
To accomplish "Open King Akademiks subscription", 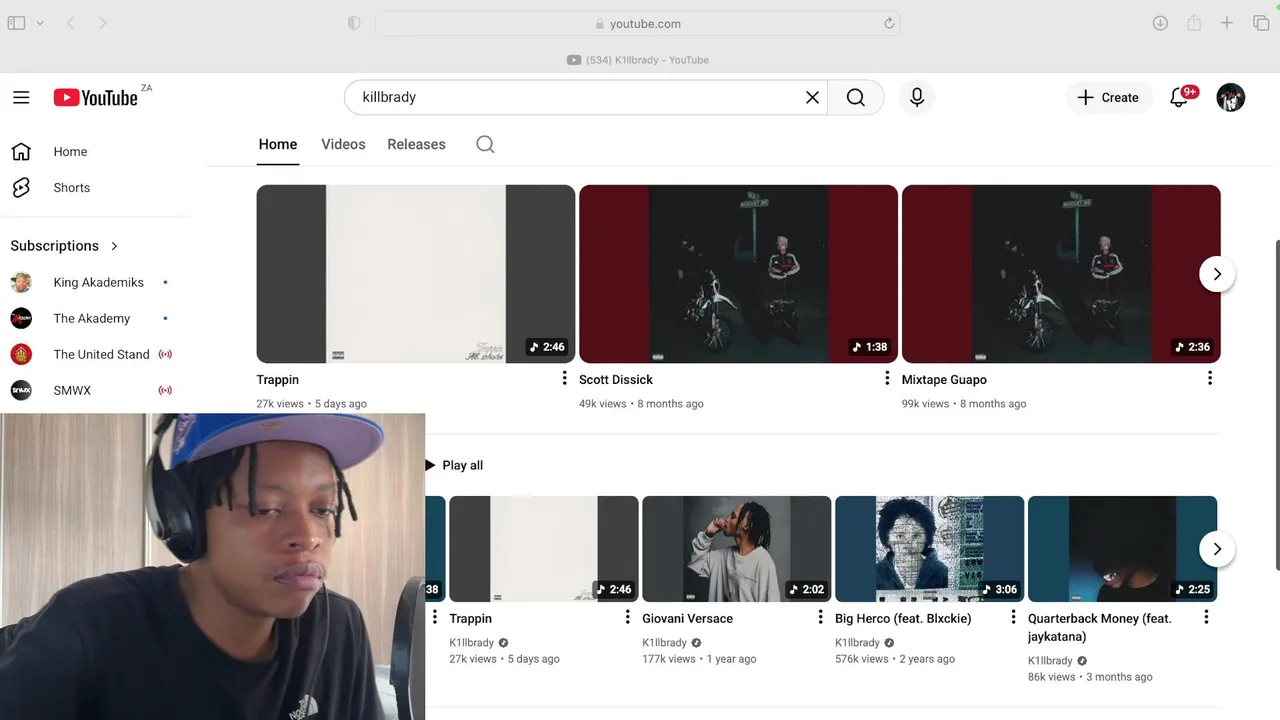I will 95,282.
